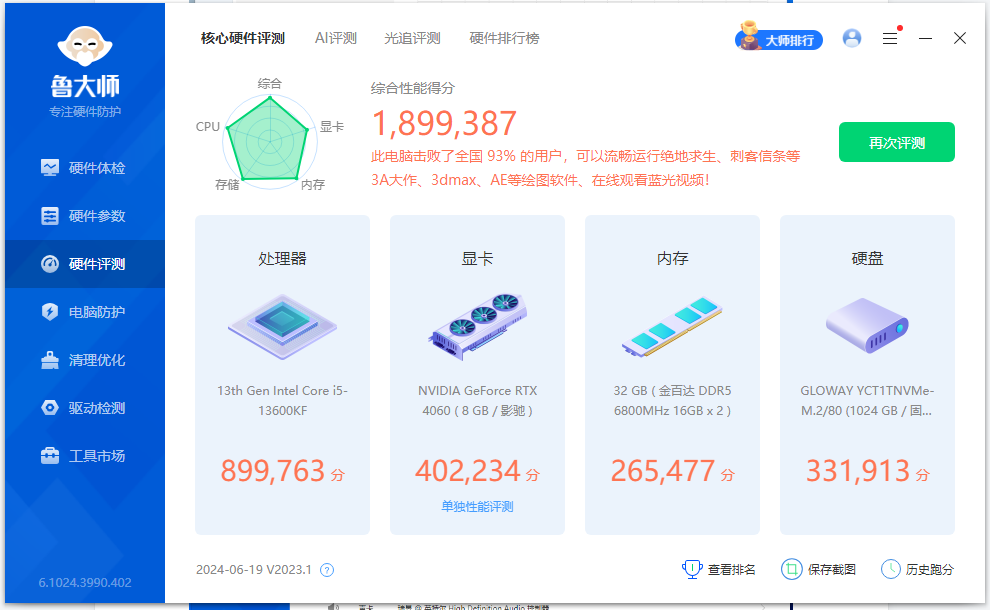The height and width of the screenshot is (610, 990).
Task: Open 电脑防护 in the sidebar
Action: click(85, 312)
